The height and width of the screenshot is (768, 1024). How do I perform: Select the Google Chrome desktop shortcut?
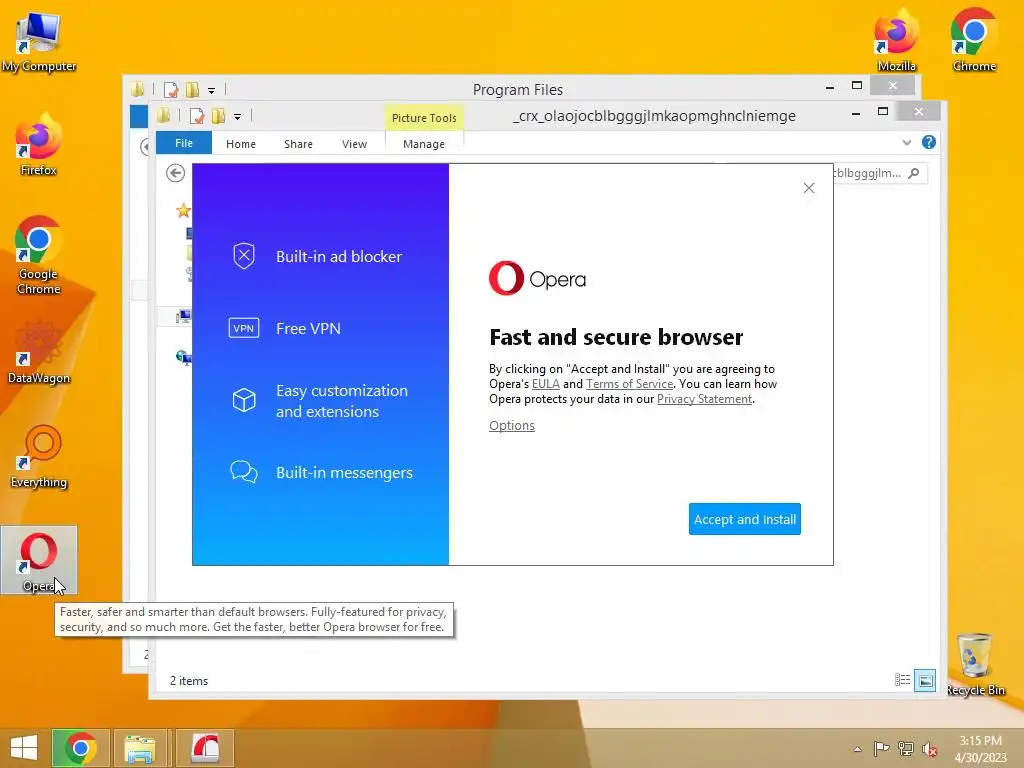[x=39, y=255]
